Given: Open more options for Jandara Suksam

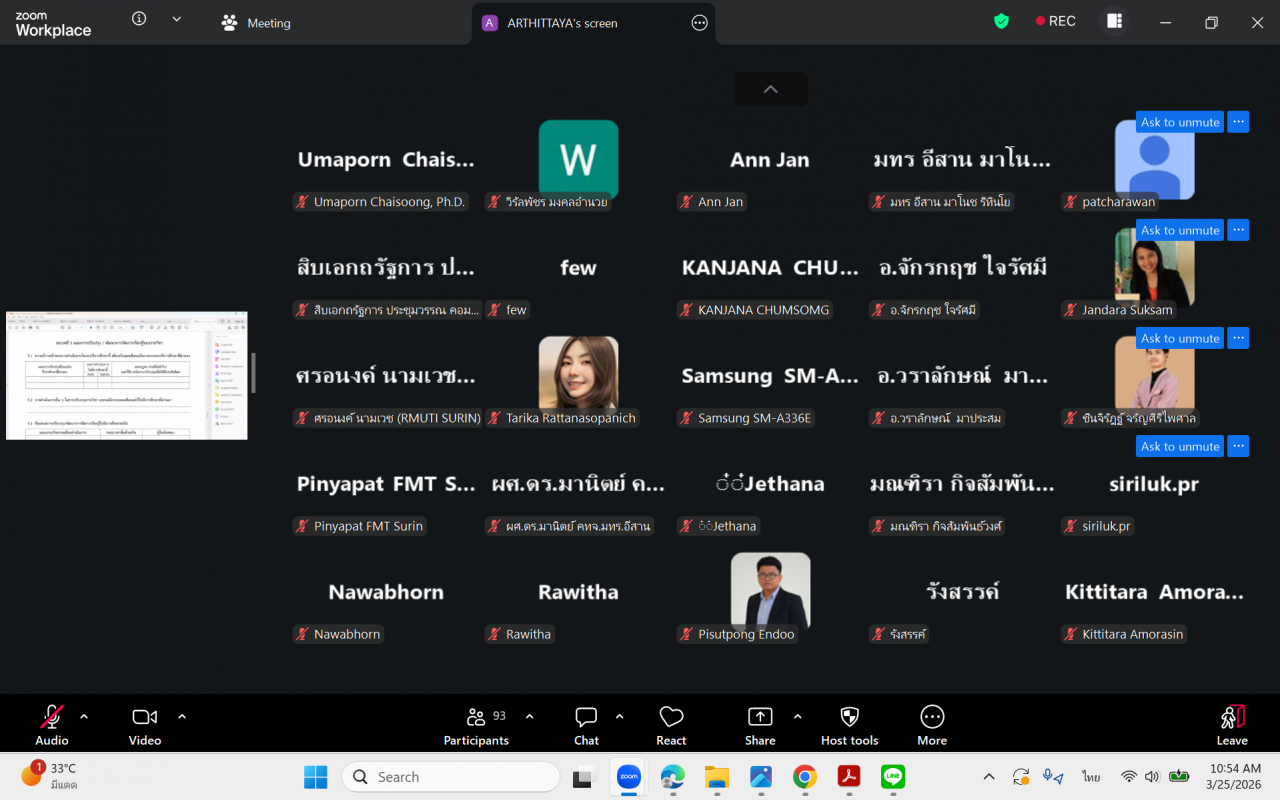Looking at the screenshot, I should tap(1238, 230).
